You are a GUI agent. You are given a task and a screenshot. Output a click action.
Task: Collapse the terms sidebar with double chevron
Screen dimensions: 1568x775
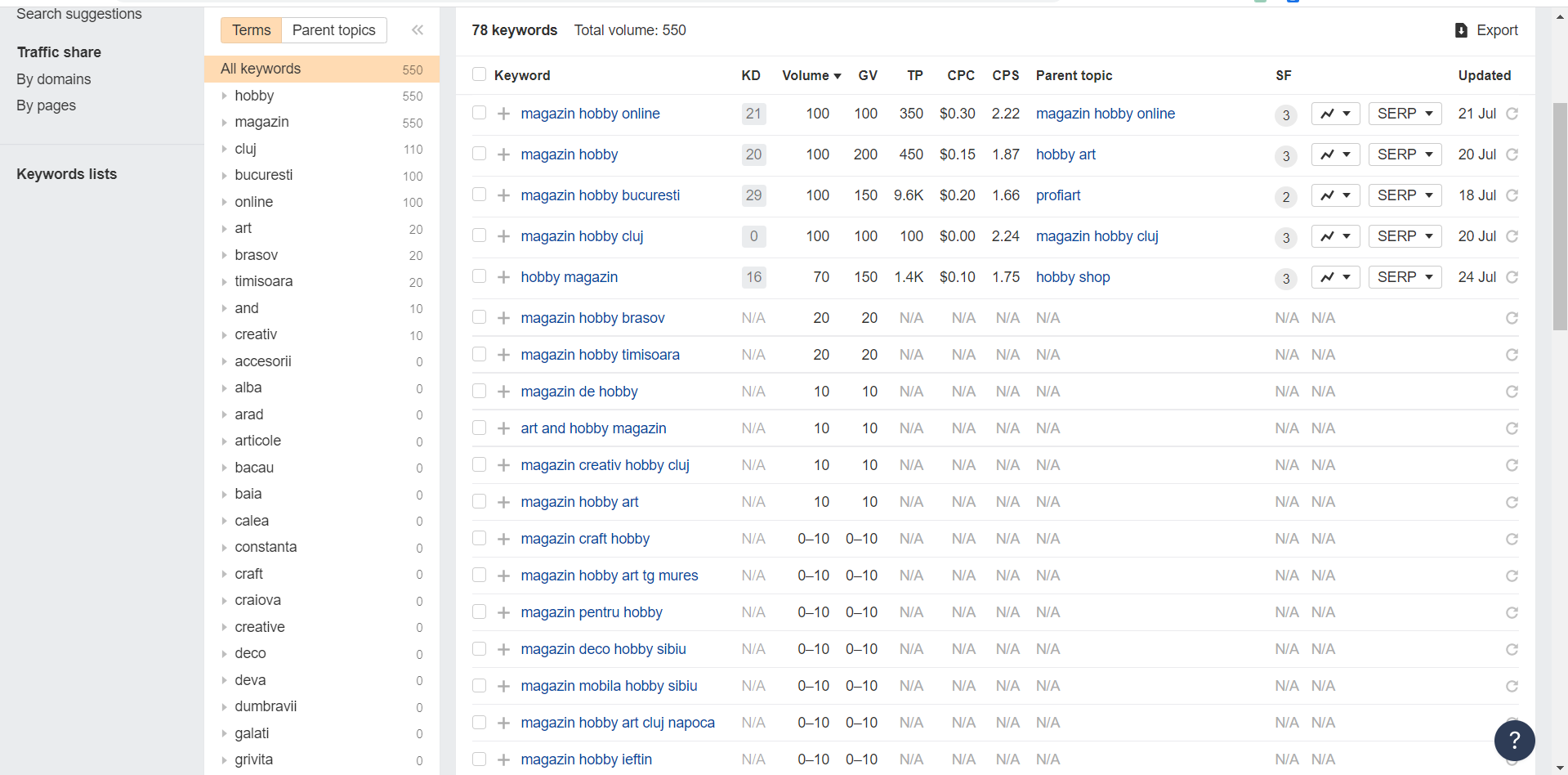(418, 30)
